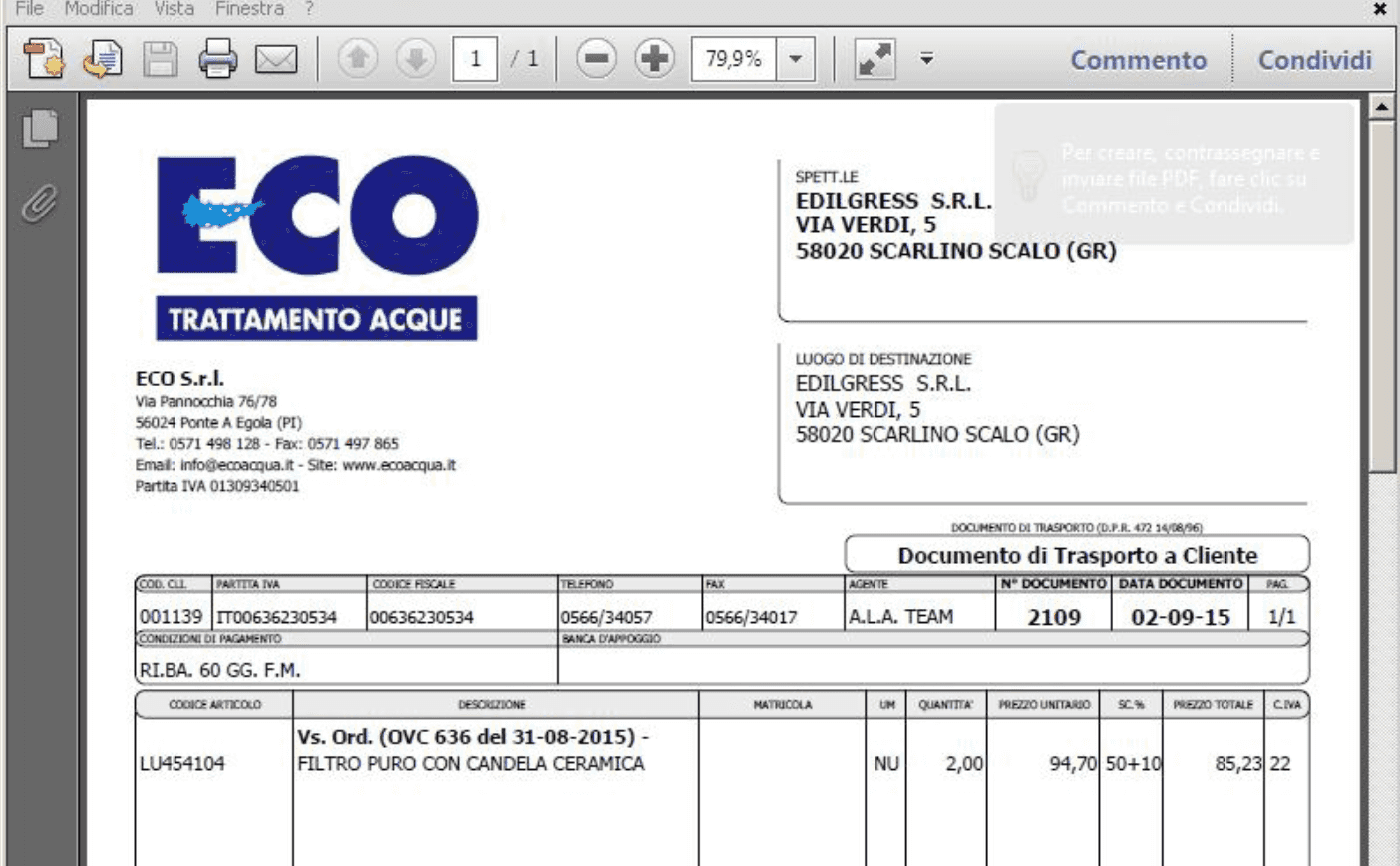Click the SPETT.LE label

[x=827, y=177]
